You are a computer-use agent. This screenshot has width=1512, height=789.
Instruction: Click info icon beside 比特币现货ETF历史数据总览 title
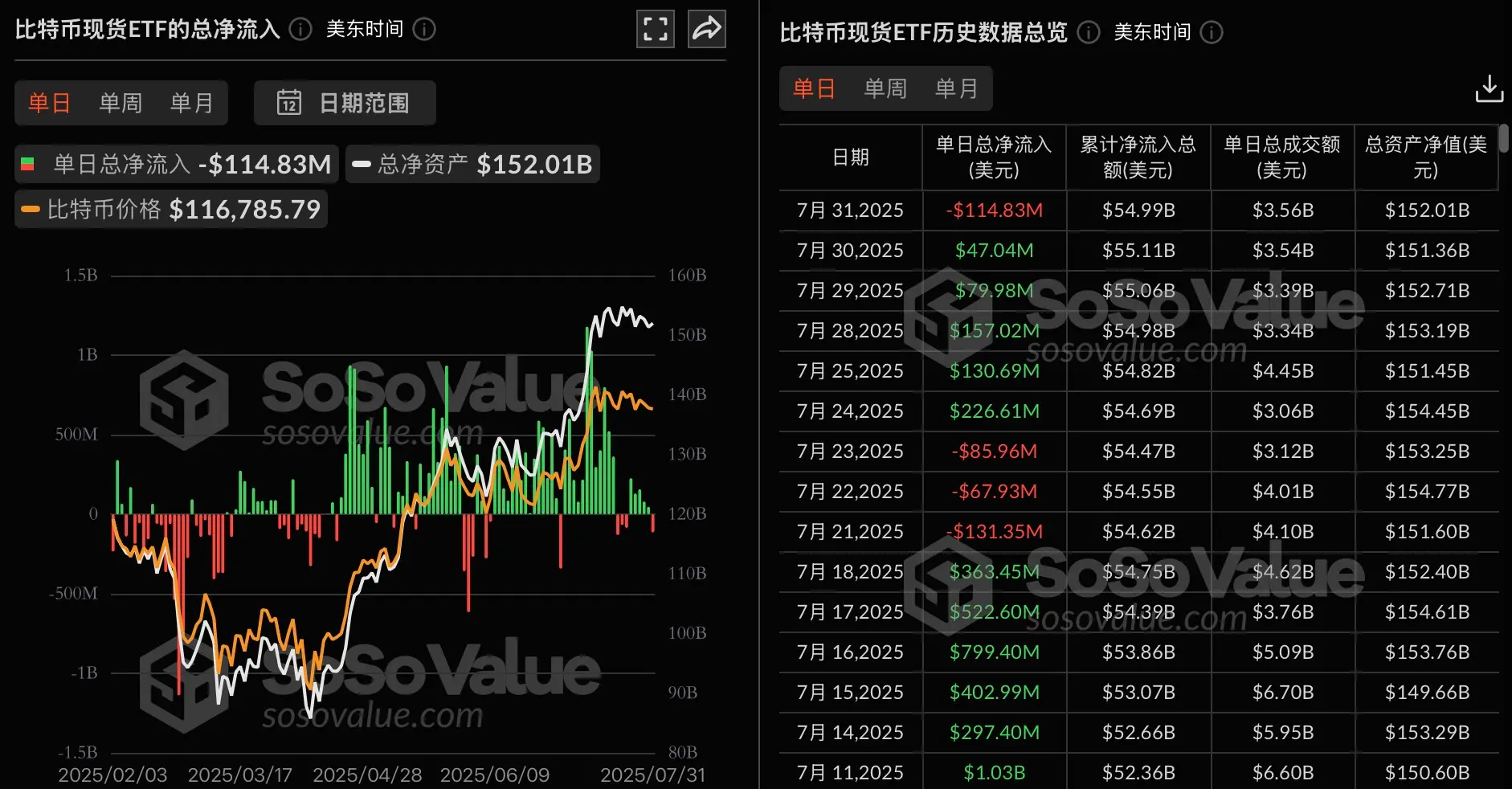pos(1088,32)
